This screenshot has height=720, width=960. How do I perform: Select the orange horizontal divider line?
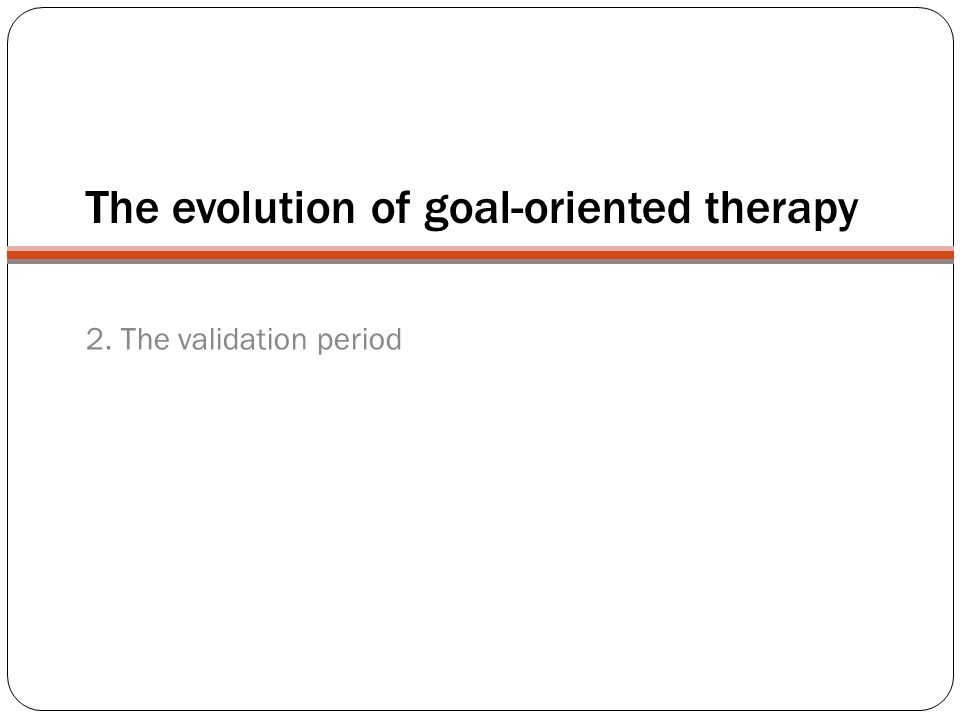pos(480,255)
